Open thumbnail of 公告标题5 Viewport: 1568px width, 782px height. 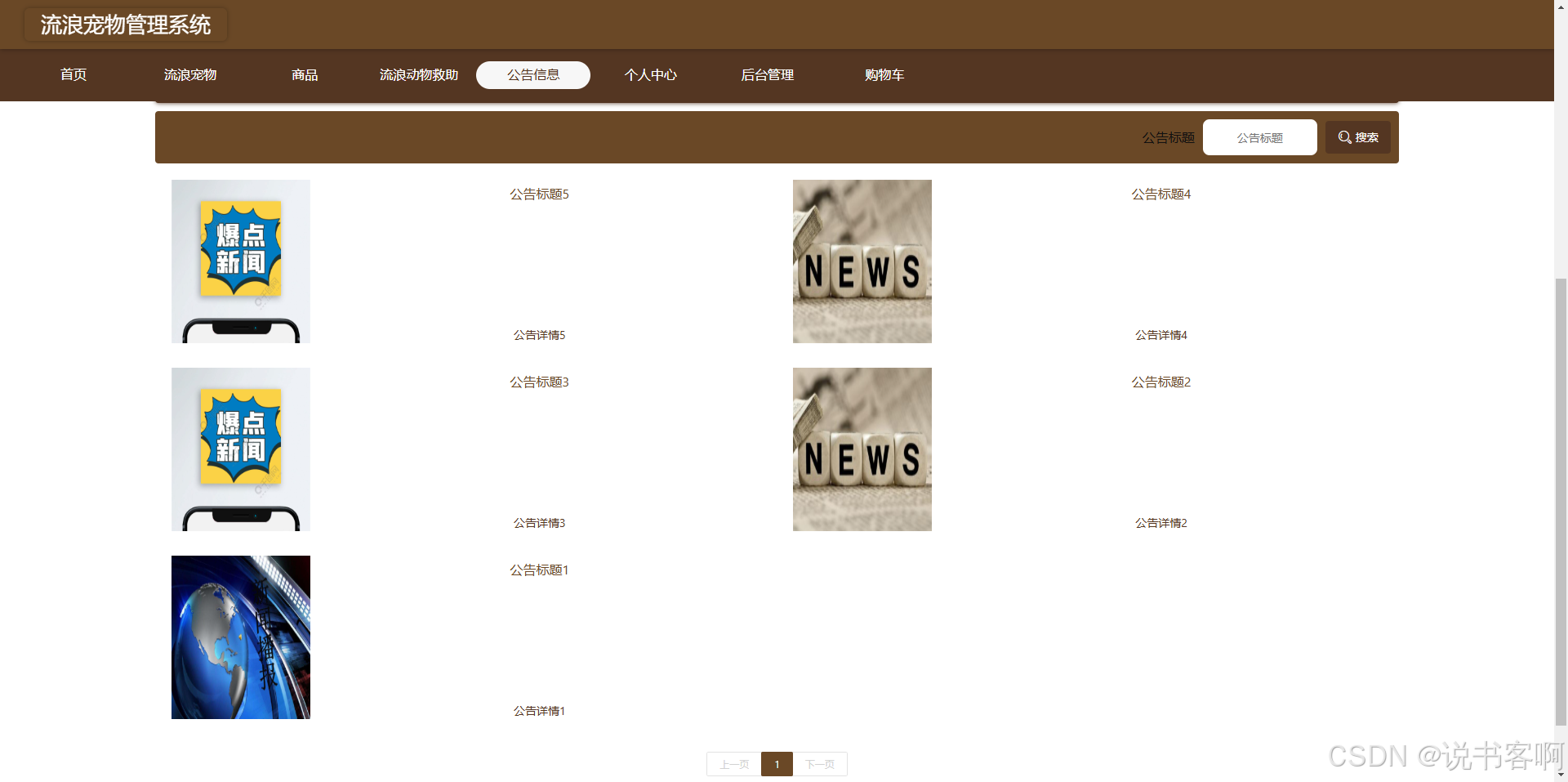(x=241, y=261)
